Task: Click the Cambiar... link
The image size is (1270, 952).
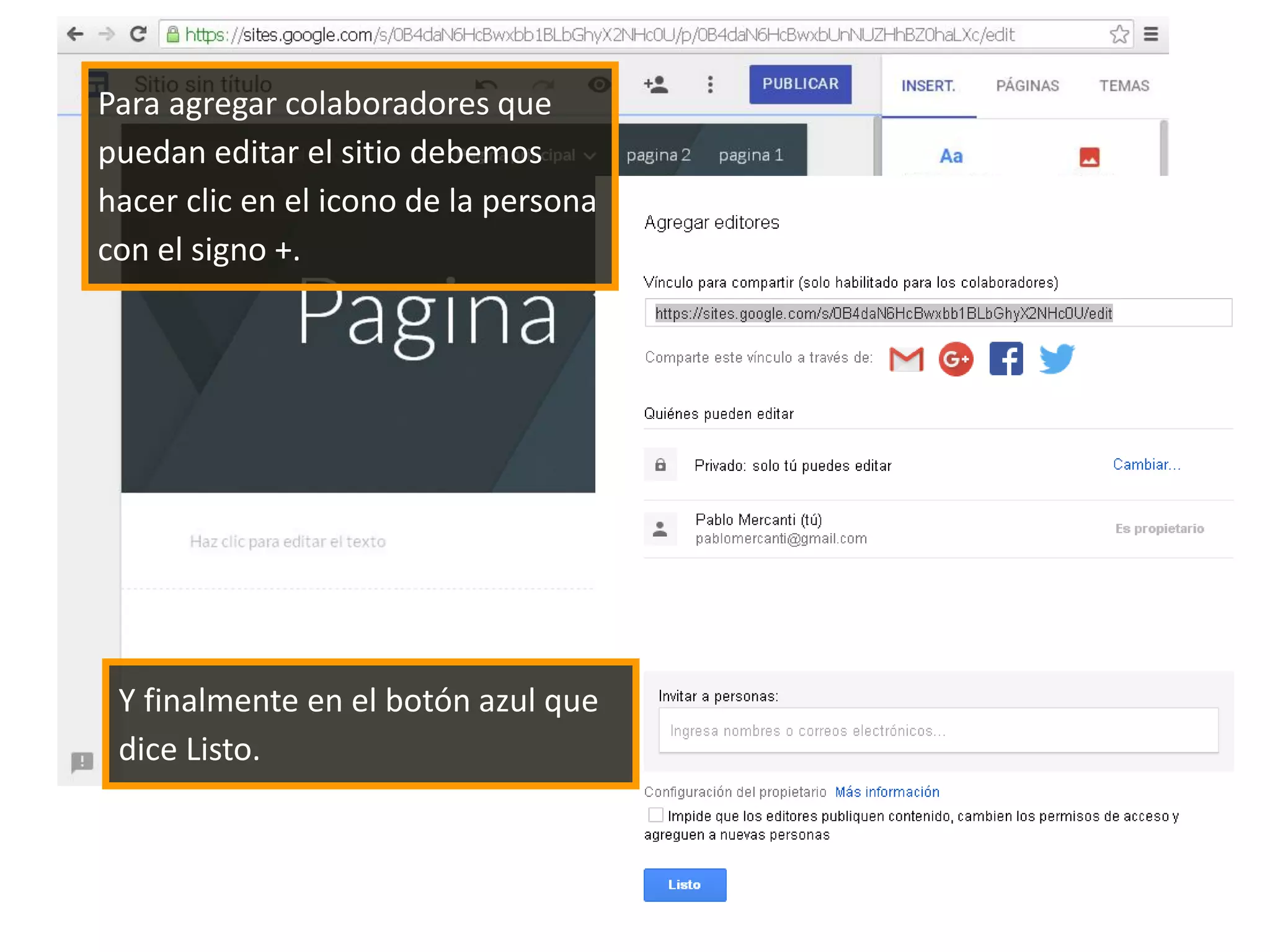Action: (1147, 465)
